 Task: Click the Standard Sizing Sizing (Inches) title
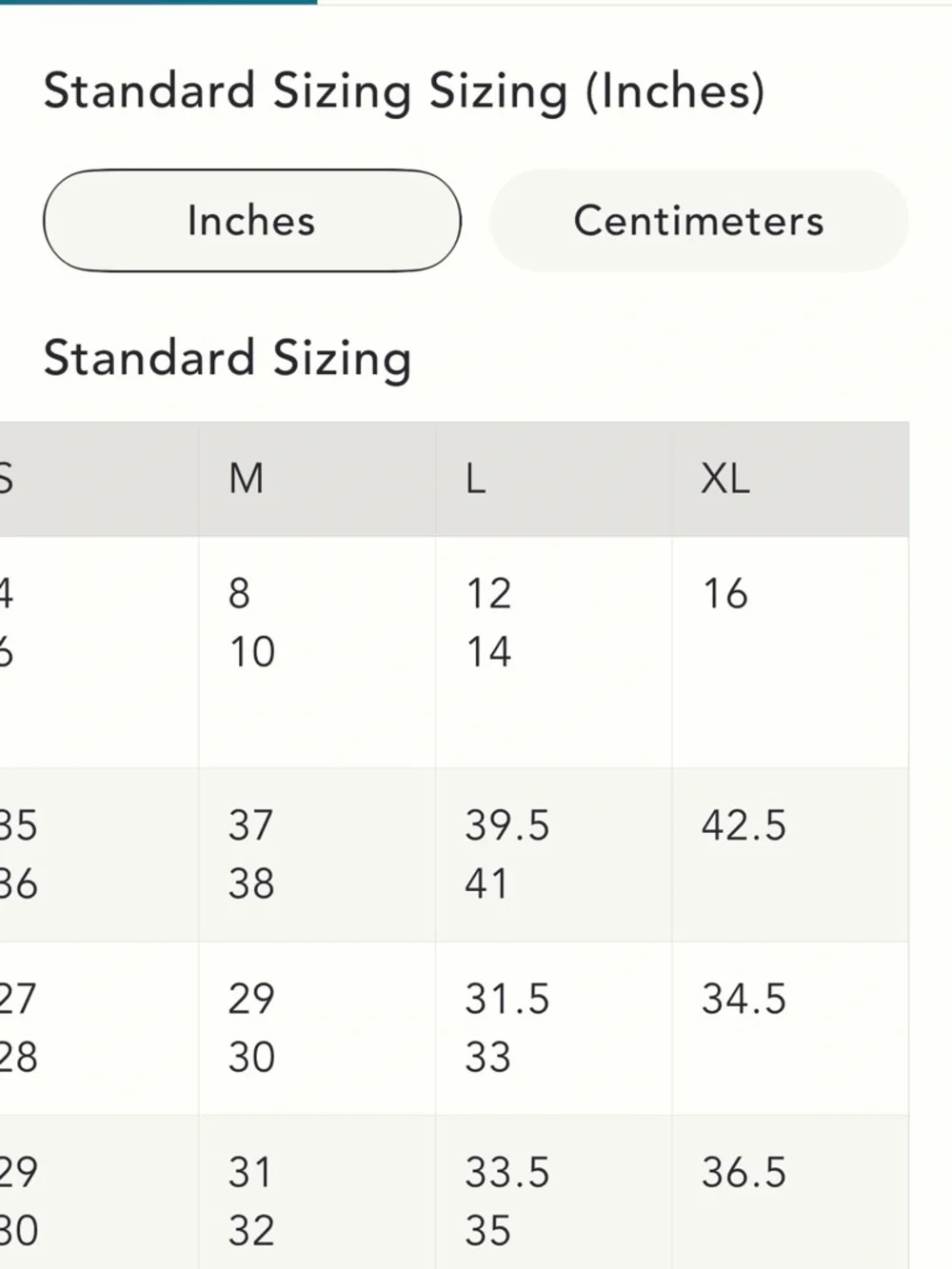point(404,92)
